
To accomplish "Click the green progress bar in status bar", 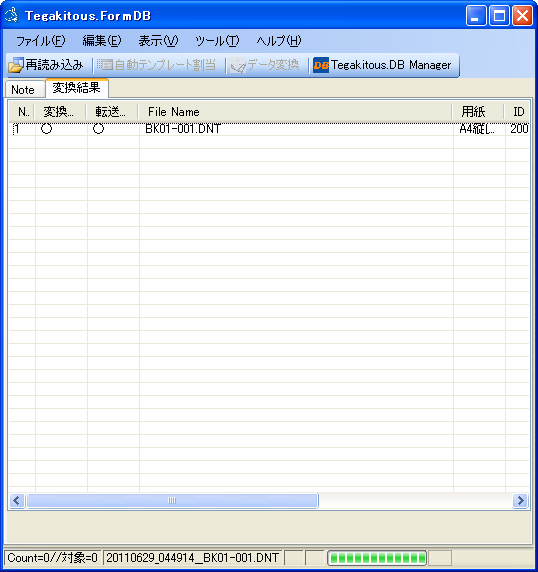I will (377, 558).
